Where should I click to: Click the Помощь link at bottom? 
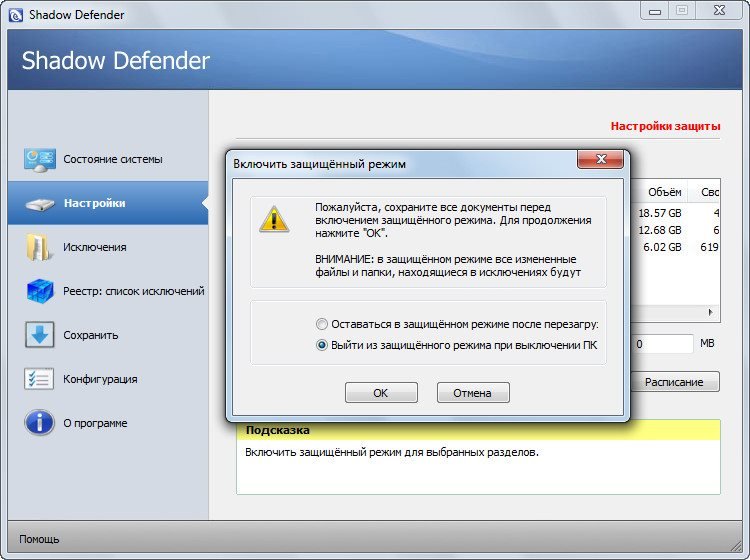click(39, 539)
